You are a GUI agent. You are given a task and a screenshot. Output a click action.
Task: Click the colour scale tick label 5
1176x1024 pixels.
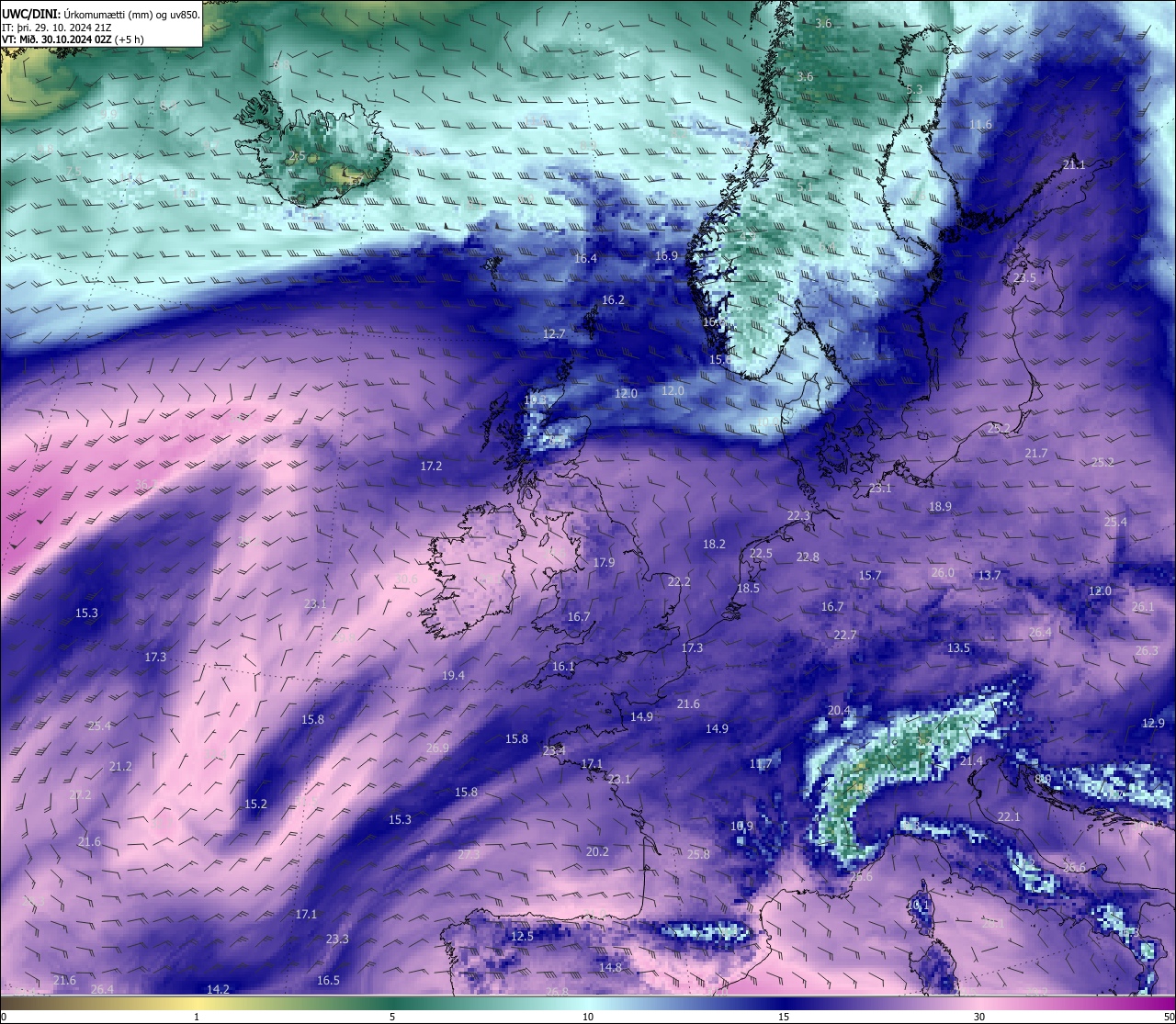pos(392,1017)
